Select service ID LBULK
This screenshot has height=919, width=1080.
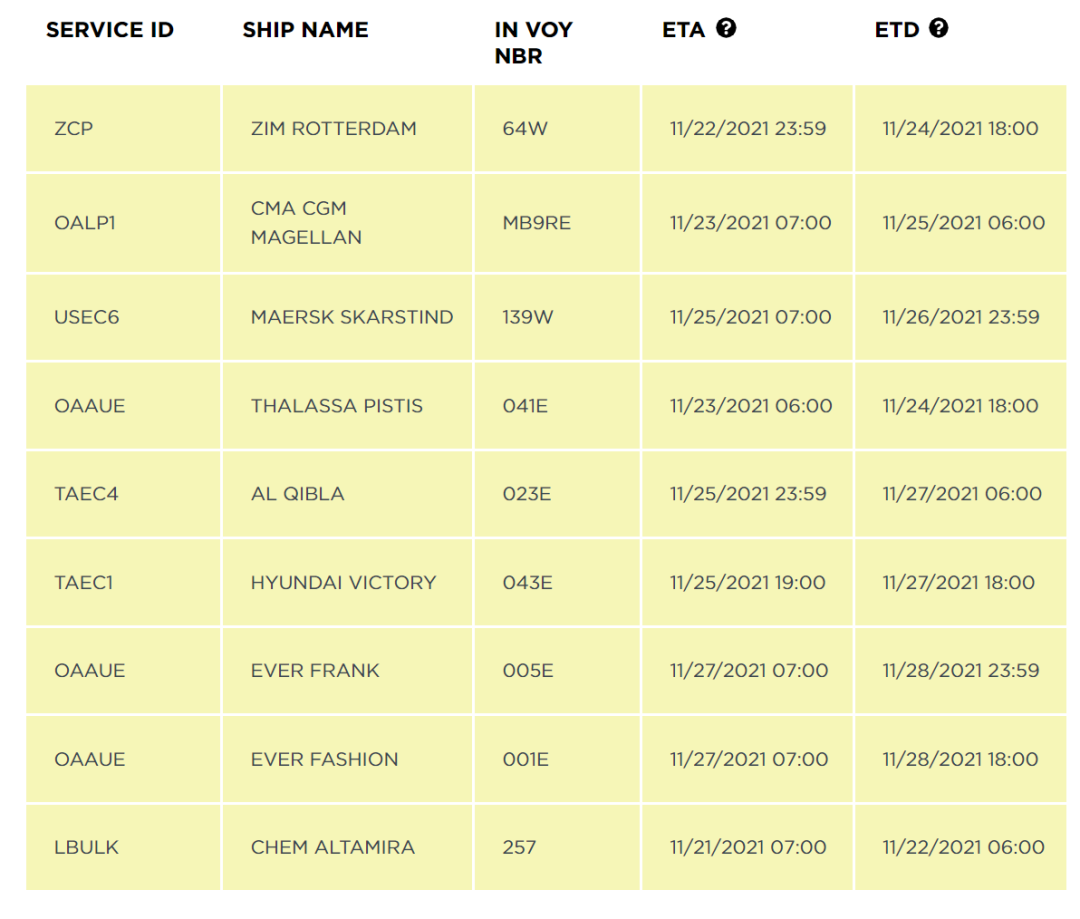click(x=87, y=848)
